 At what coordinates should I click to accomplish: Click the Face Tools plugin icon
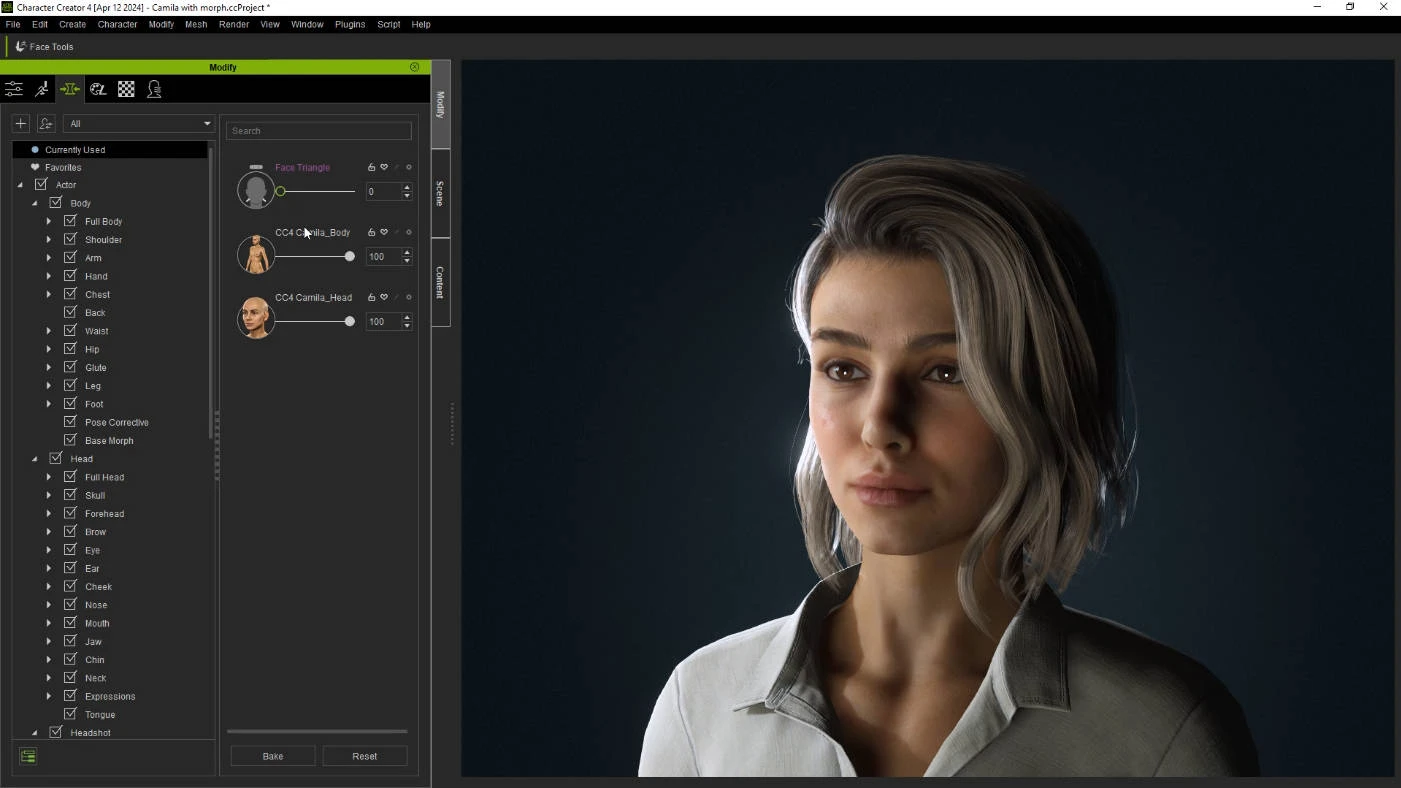20,47
